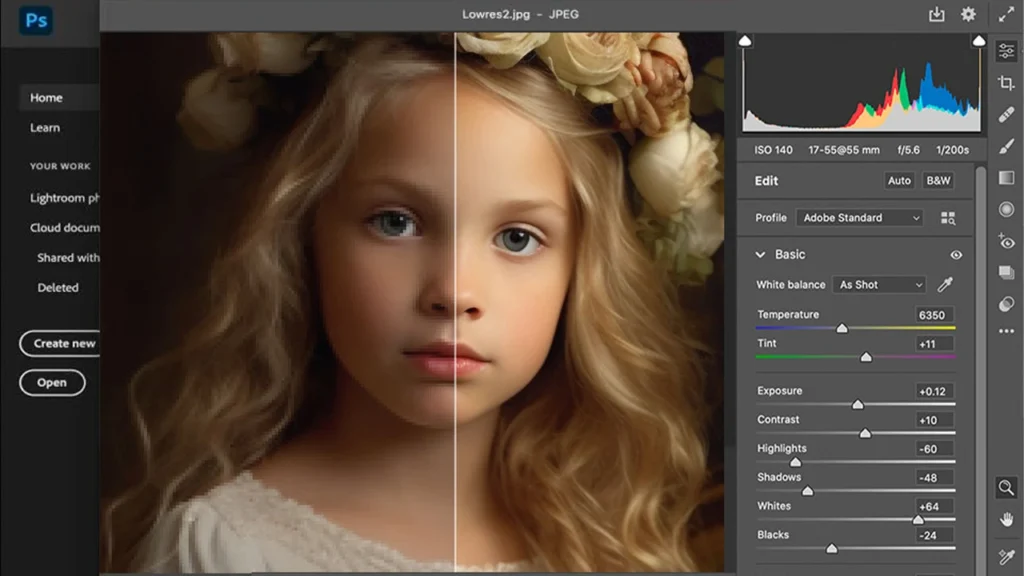Toggle full screen mode arrows icon
This screenshot has height=576, width=1024.
click(1006, 14)
